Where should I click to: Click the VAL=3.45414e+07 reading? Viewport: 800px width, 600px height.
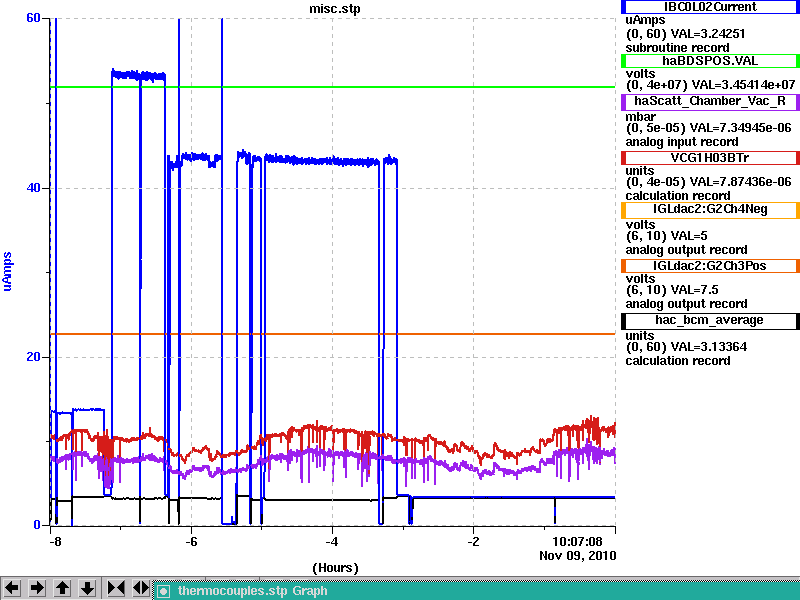(x=744, y=85)
